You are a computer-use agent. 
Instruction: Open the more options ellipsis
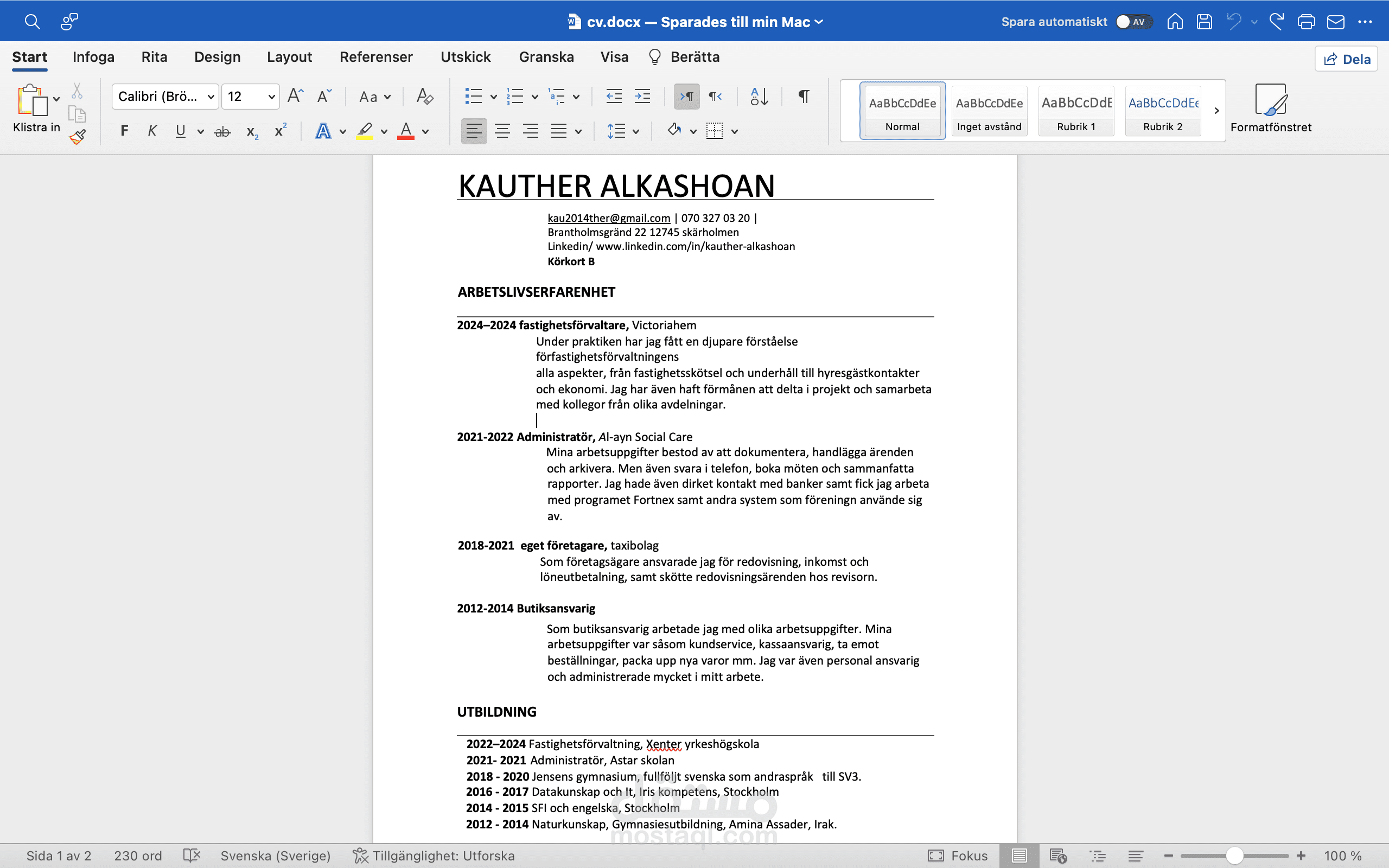pyautogui.click(x=1365, y=22)
